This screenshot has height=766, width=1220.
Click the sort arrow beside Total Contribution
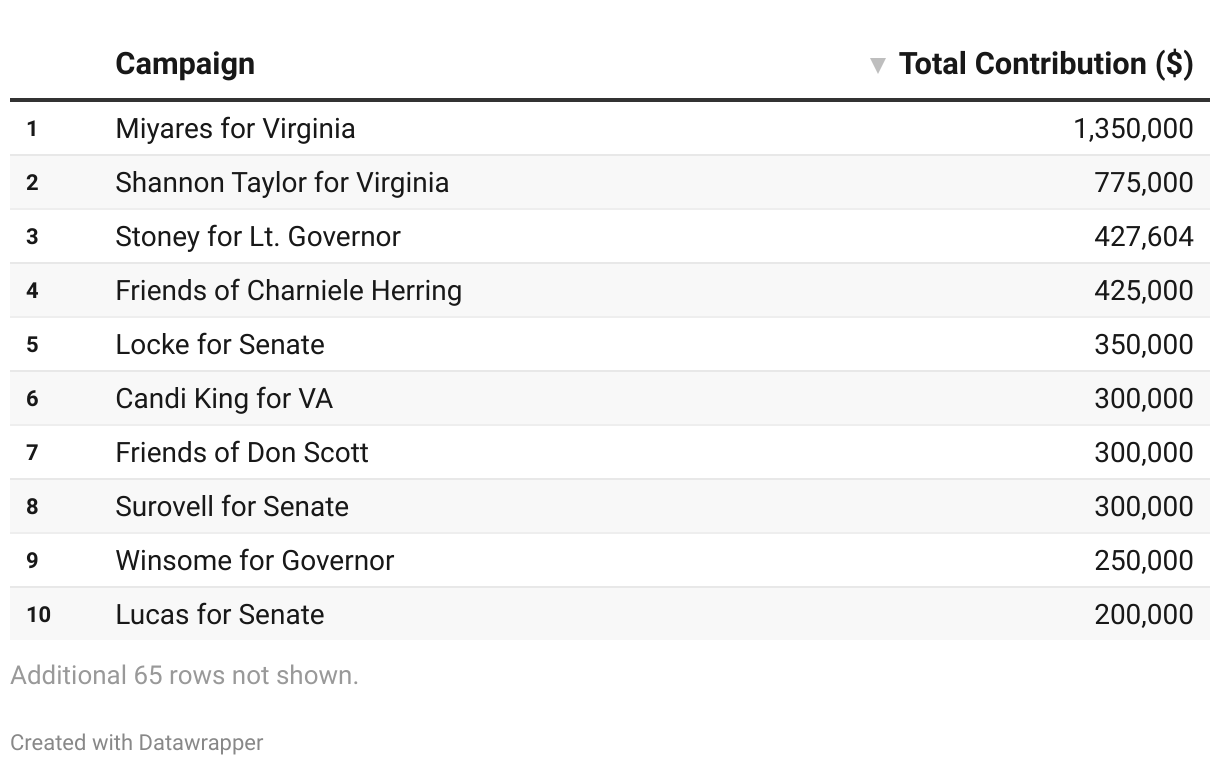tap(878, 66)
